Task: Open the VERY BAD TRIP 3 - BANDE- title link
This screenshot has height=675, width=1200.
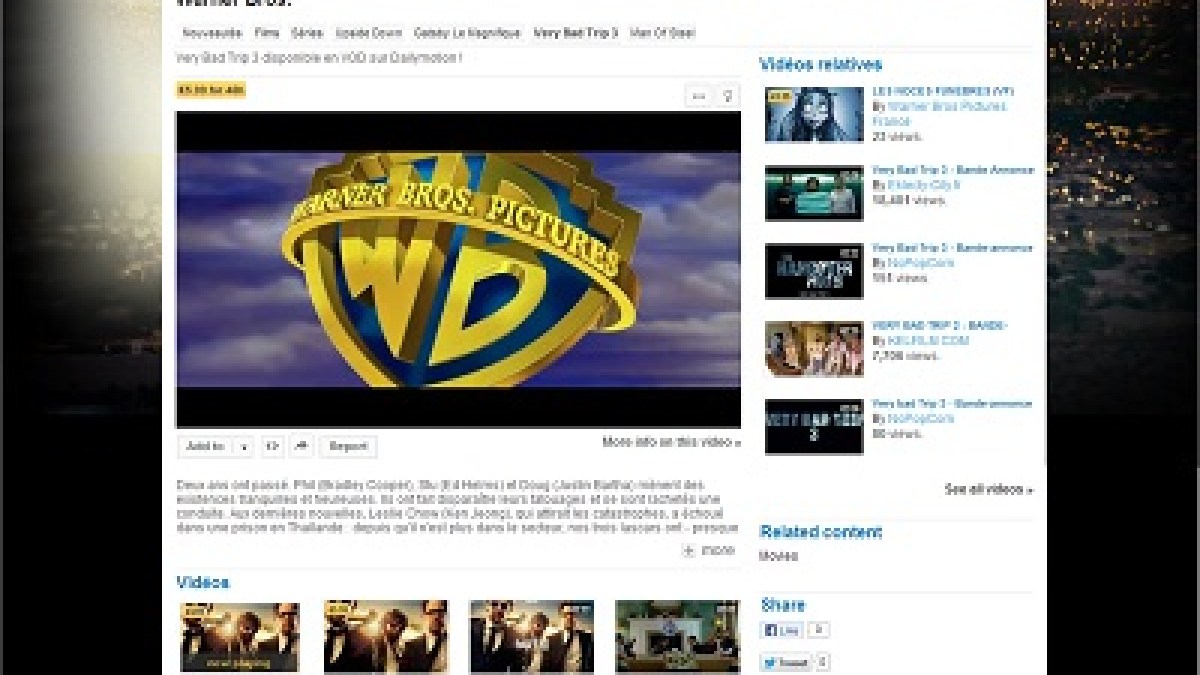Action: (x=939, y=326)
